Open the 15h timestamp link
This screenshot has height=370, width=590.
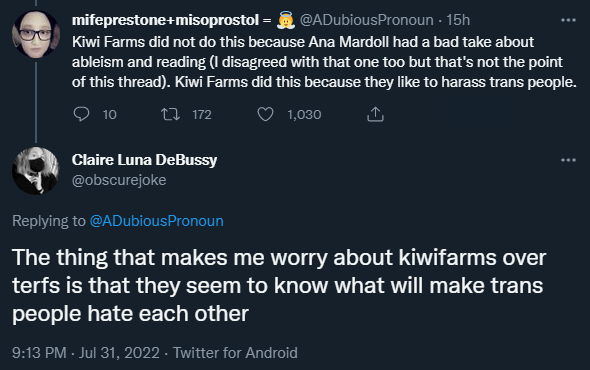point(458,20)
